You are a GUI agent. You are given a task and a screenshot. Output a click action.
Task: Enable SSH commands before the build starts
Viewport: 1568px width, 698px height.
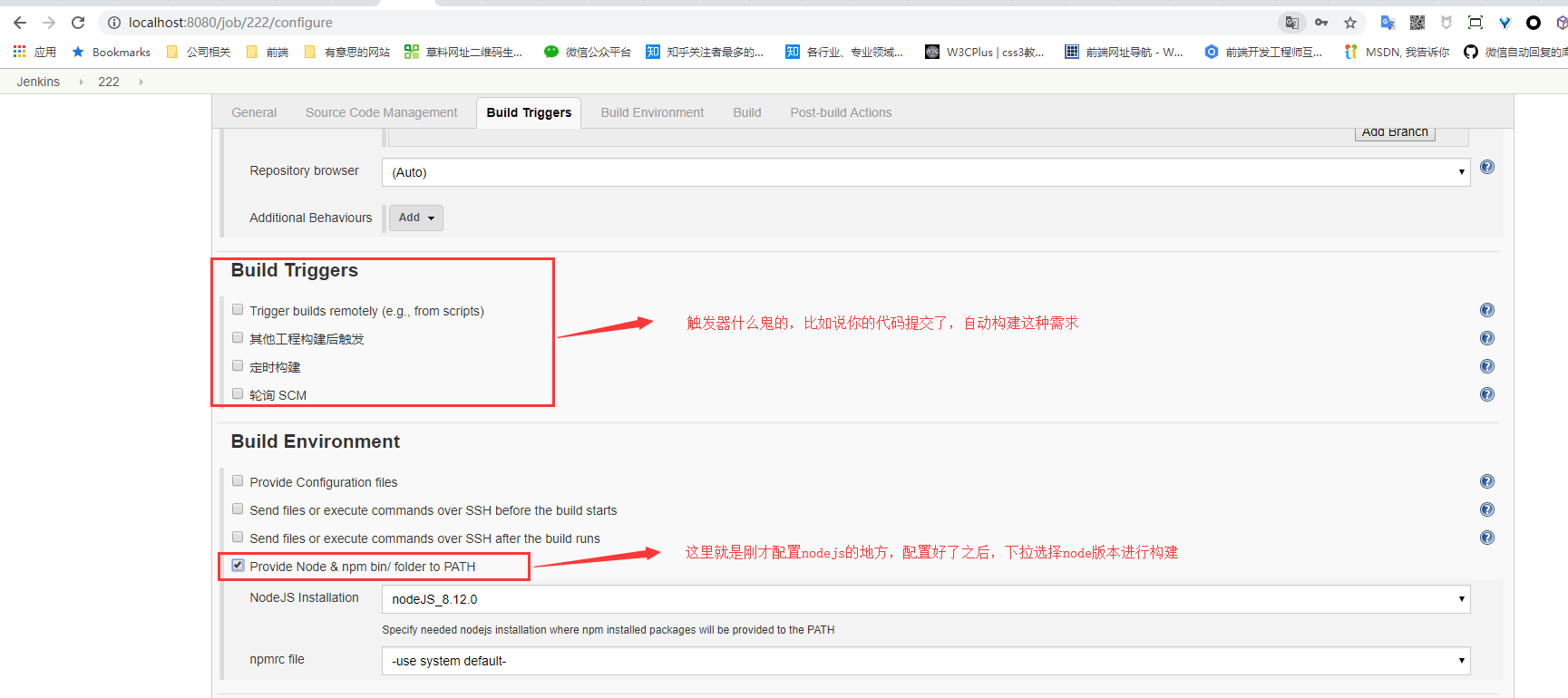[x=238, y=509]
